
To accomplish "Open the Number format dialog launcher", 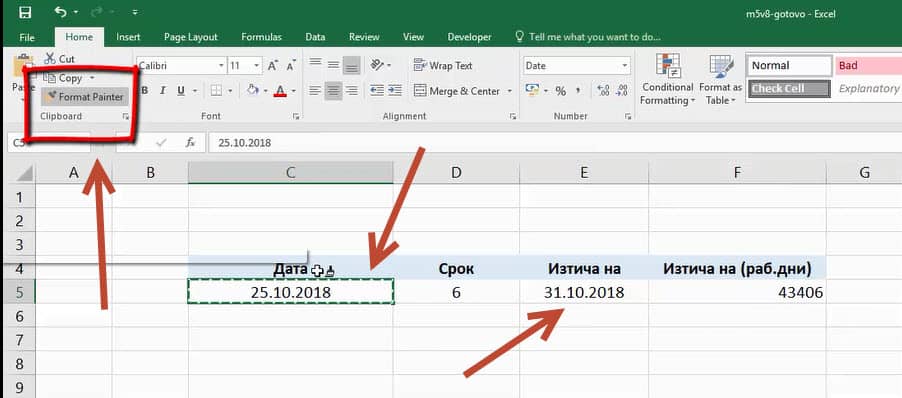I will (x=628, y=117).
